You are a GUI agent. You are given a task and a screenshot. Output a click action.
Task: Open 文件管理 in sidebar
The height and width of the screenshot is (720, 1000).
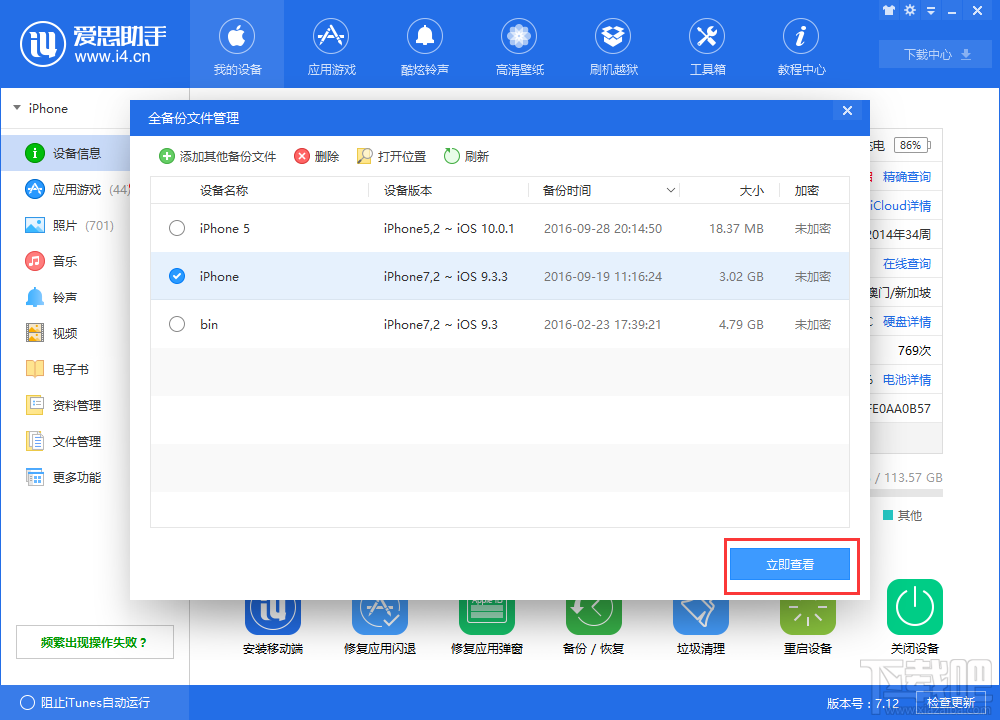click(65, 441)
